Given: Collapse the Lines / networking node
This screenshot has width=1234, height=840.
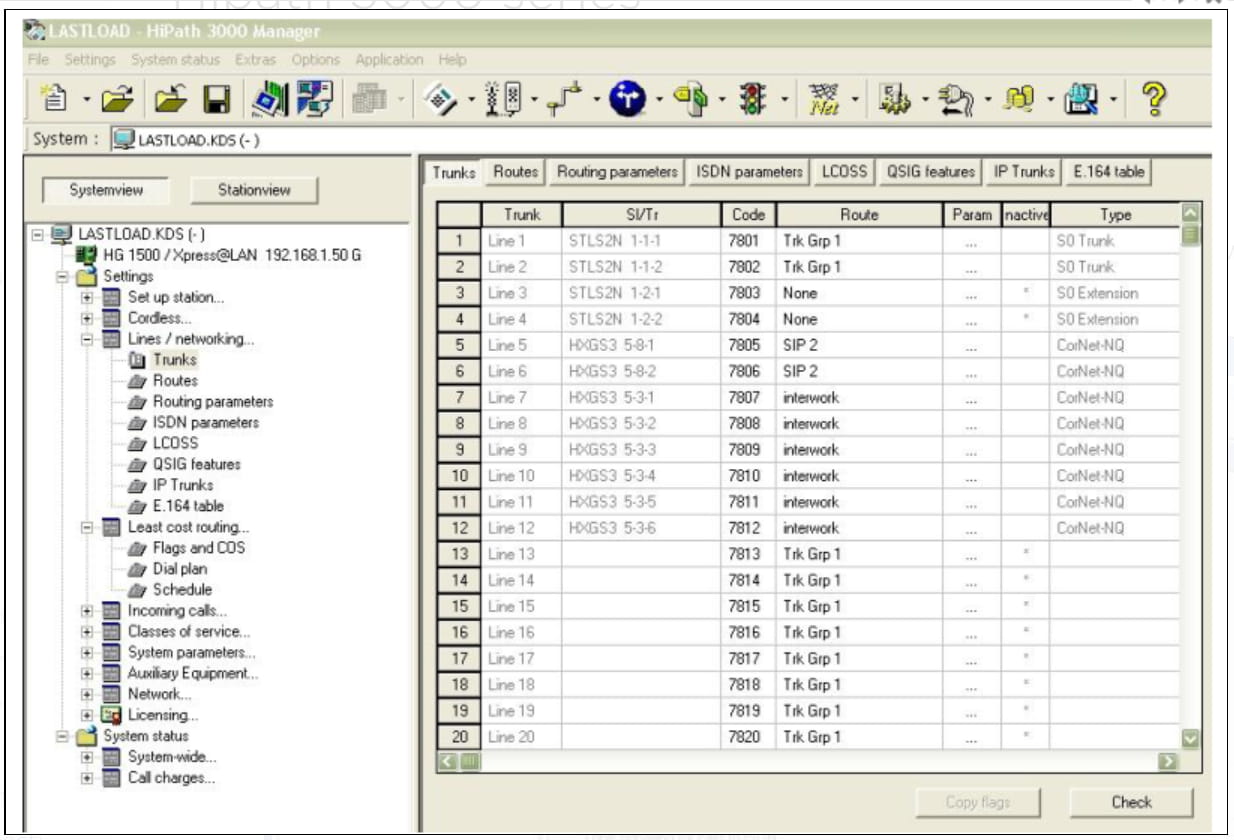Looking at the screenshot, I should click(87, 339).
